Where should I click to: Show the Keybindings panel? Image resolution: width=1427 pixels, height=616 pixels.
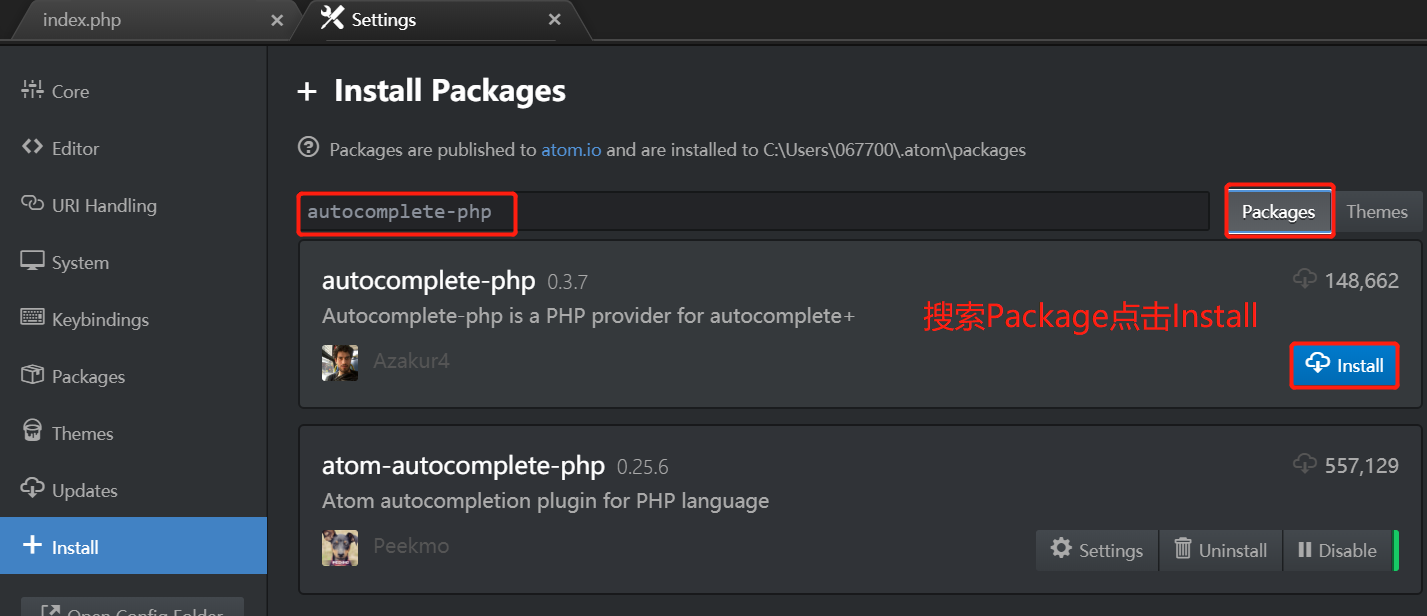pyautogui.click(x=100, y=319)
